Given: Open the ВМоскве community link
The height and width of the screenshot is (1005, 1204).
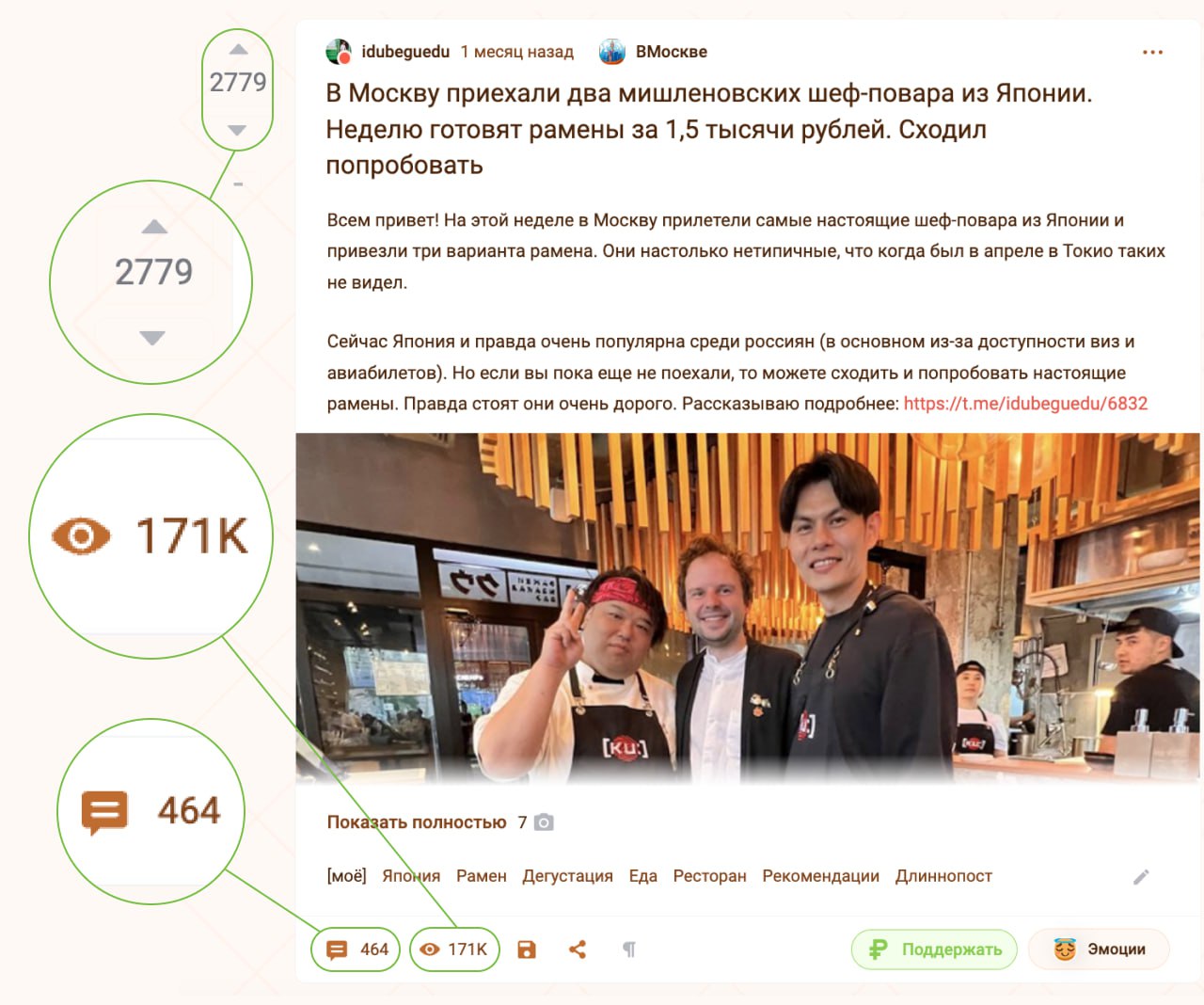Looking at the screenshot, I should (671, 52).
